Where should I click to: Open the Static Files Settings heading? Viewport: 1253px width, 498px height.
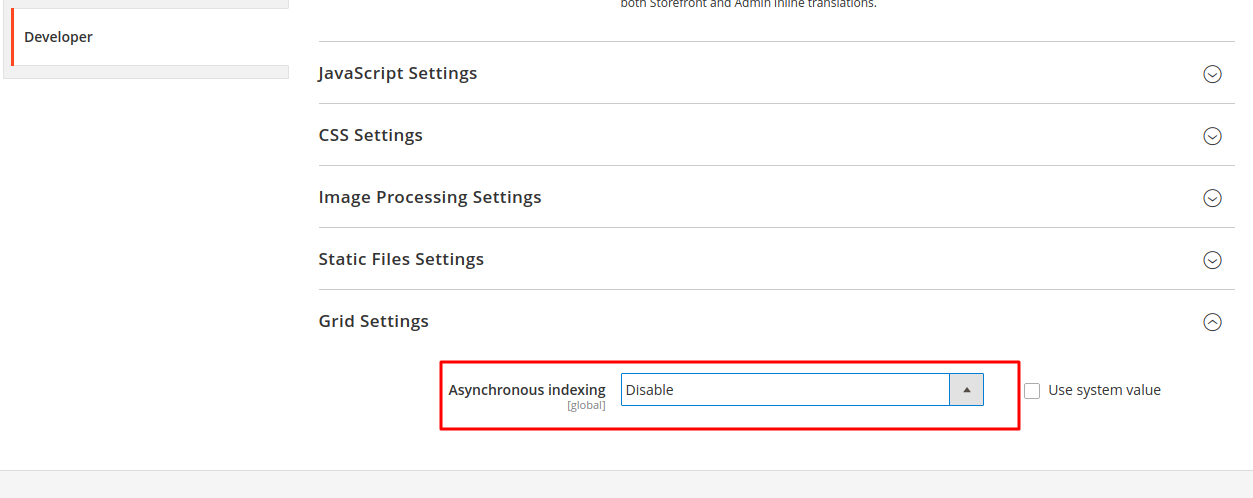(x=401, y=259)
